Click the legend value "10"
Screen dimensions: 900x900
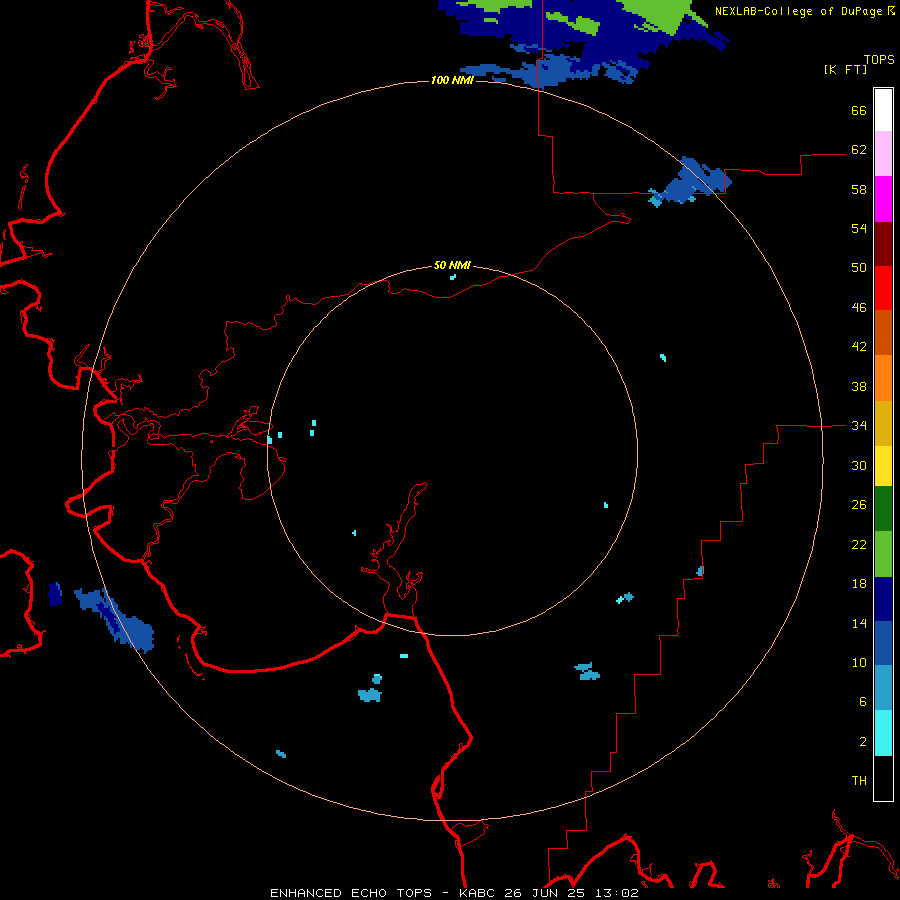point(859,662)
